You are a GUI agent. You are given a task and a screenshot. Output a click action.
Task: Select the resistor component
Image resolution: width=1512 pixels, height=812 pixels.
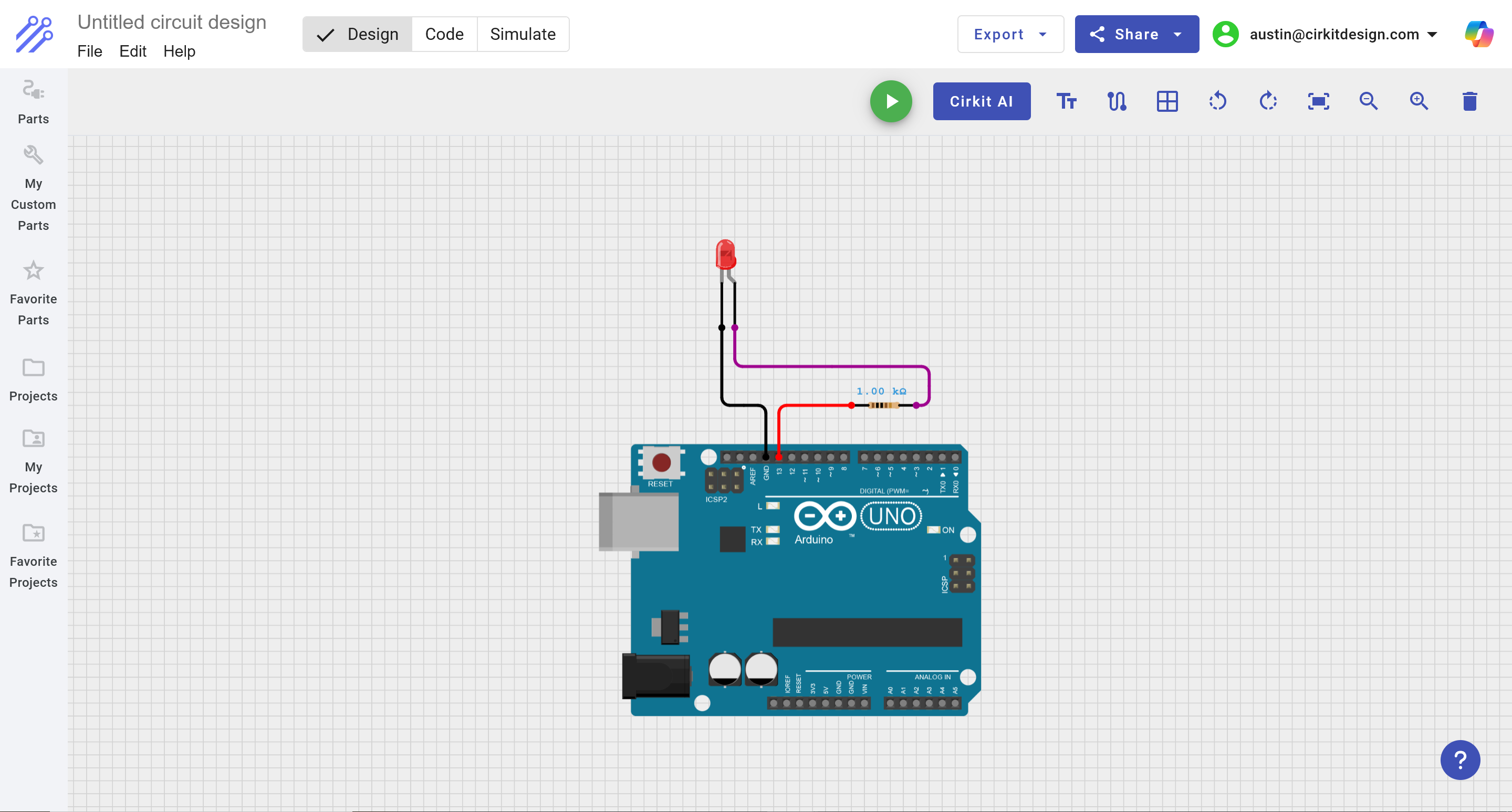coord(883,405)
